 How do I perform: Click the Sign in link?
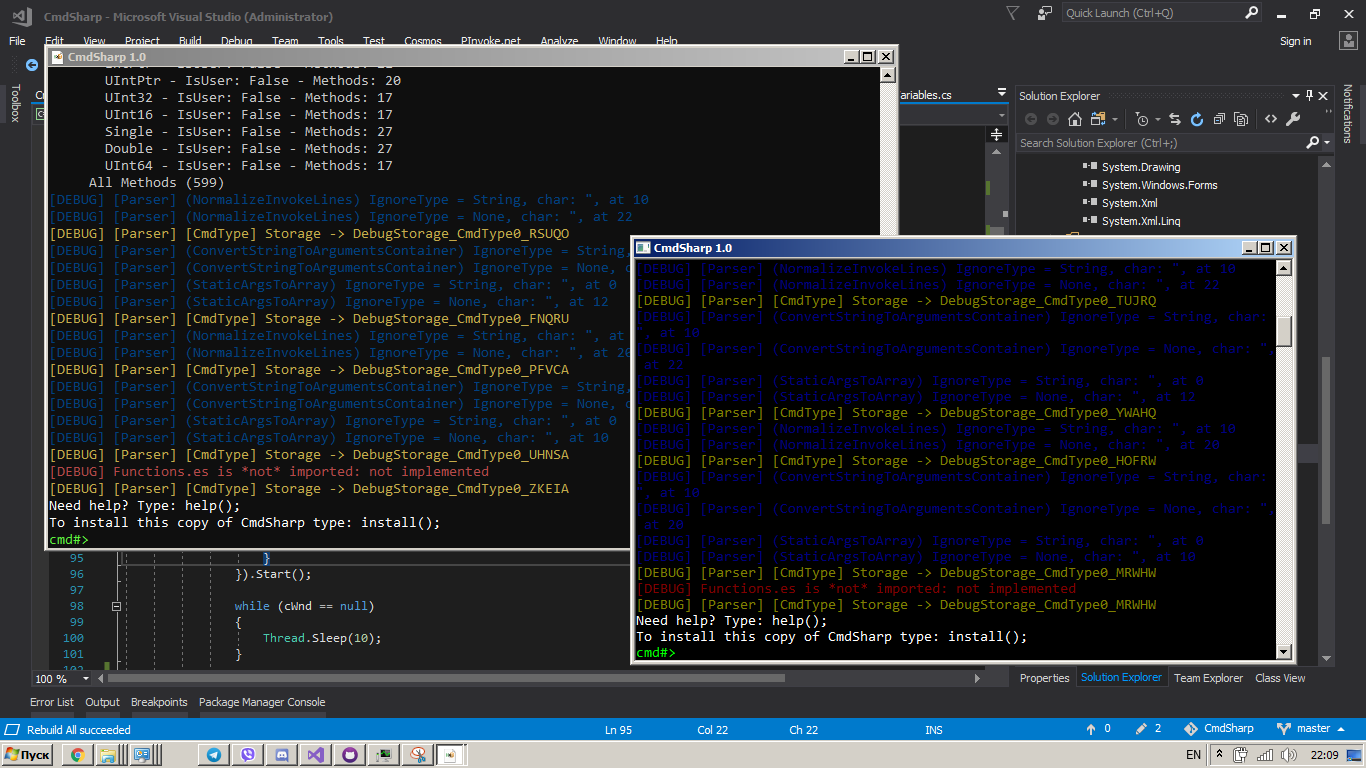(1295, 41)
